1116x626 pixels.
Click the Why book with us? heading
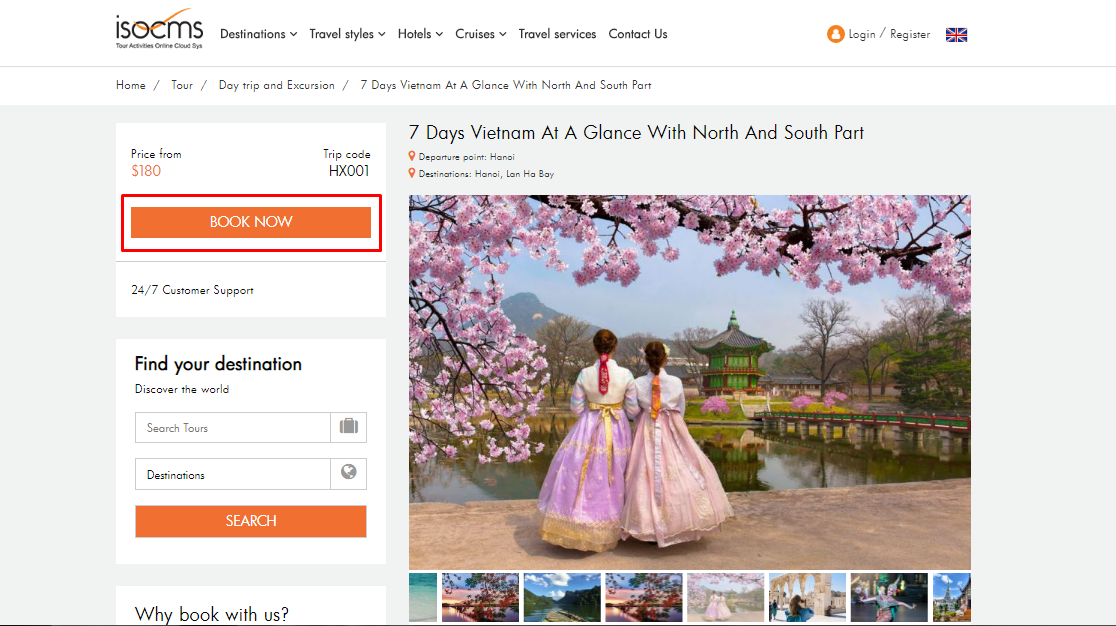pos(211,614)
